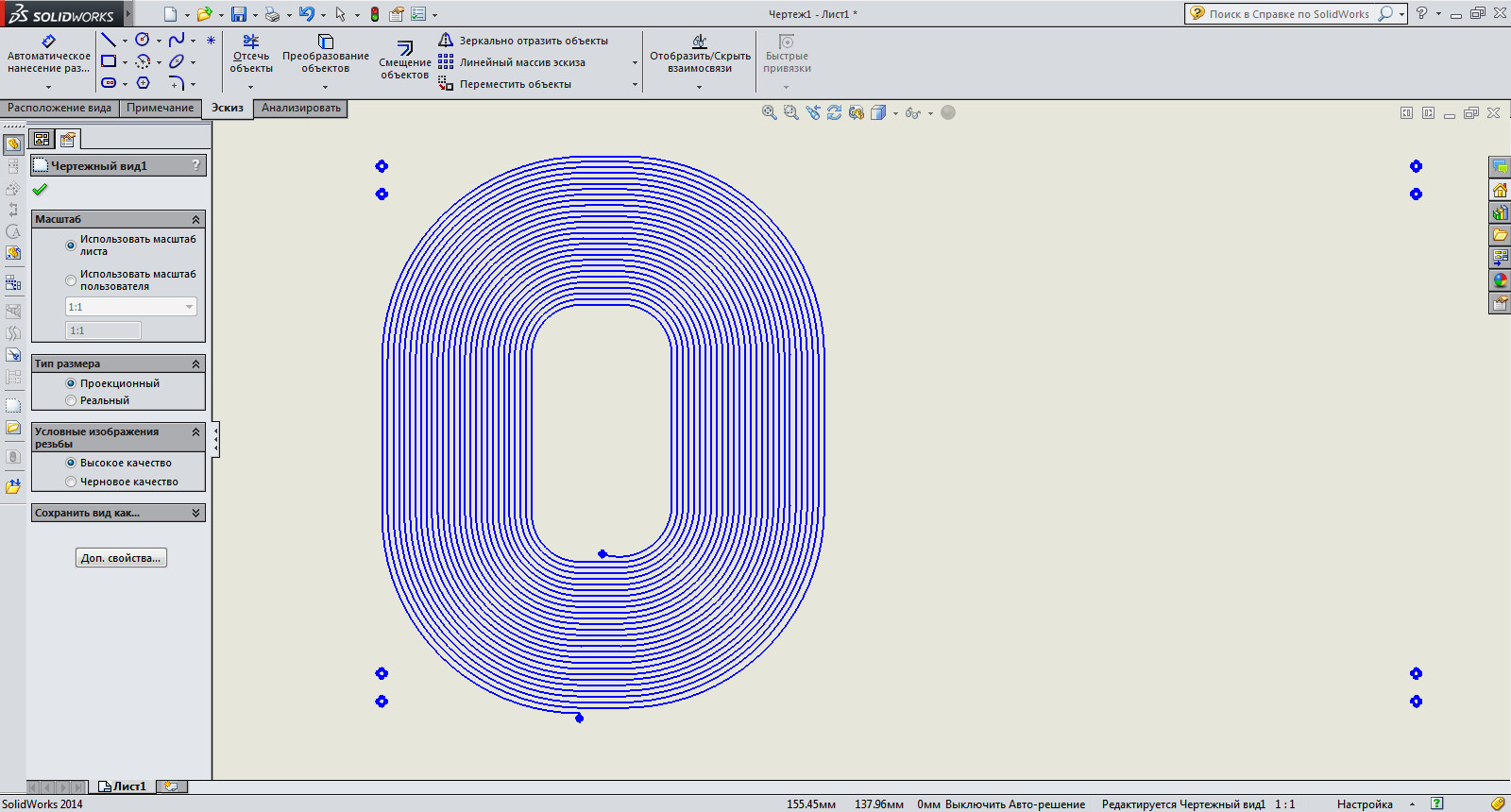The height and width of the screenshot is (812, 1511).
Task: Open the Appearances color ball task pane
Action: [x=1500, y=280]
